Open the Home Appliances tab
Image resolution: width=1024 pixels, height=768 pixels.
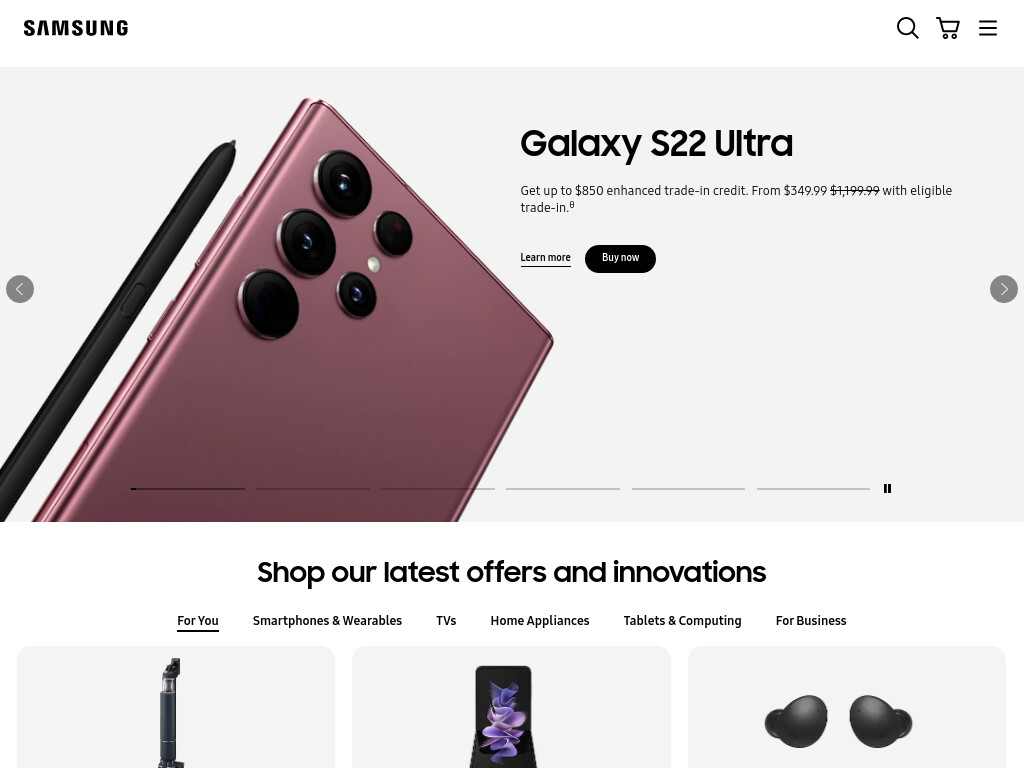540,621
